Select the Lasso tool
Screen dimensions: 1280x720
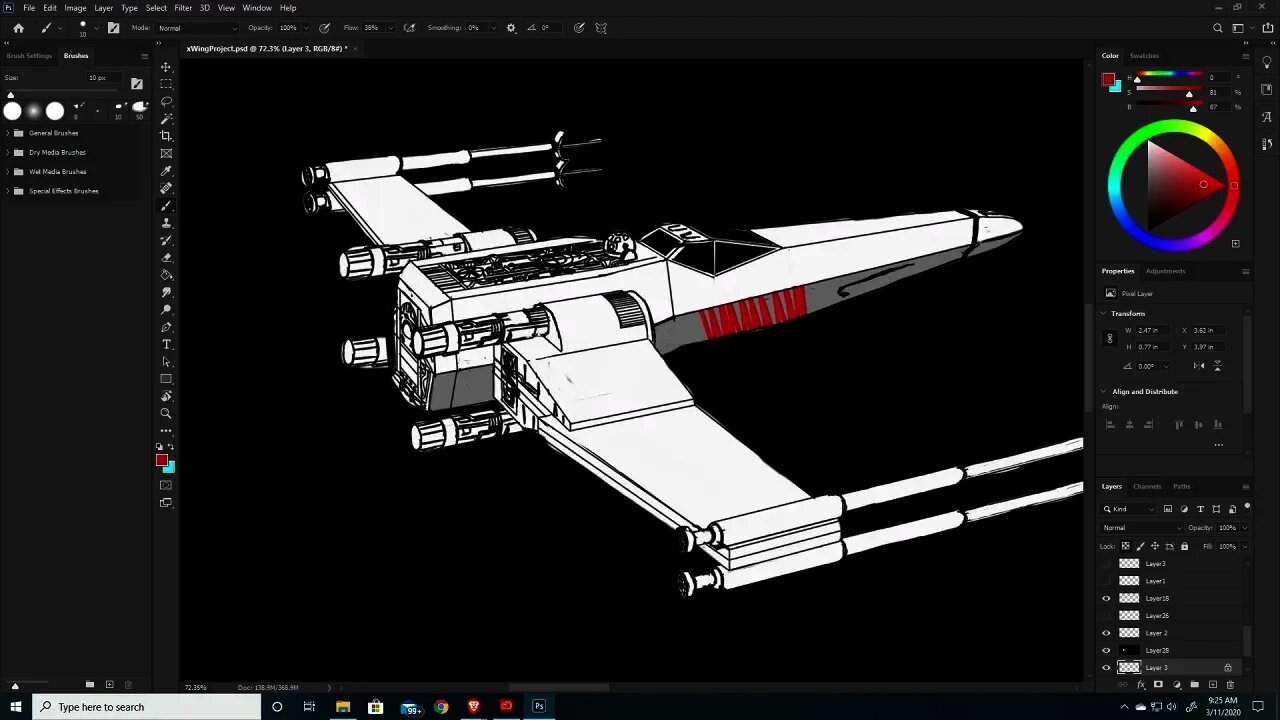tap(166, 101)
